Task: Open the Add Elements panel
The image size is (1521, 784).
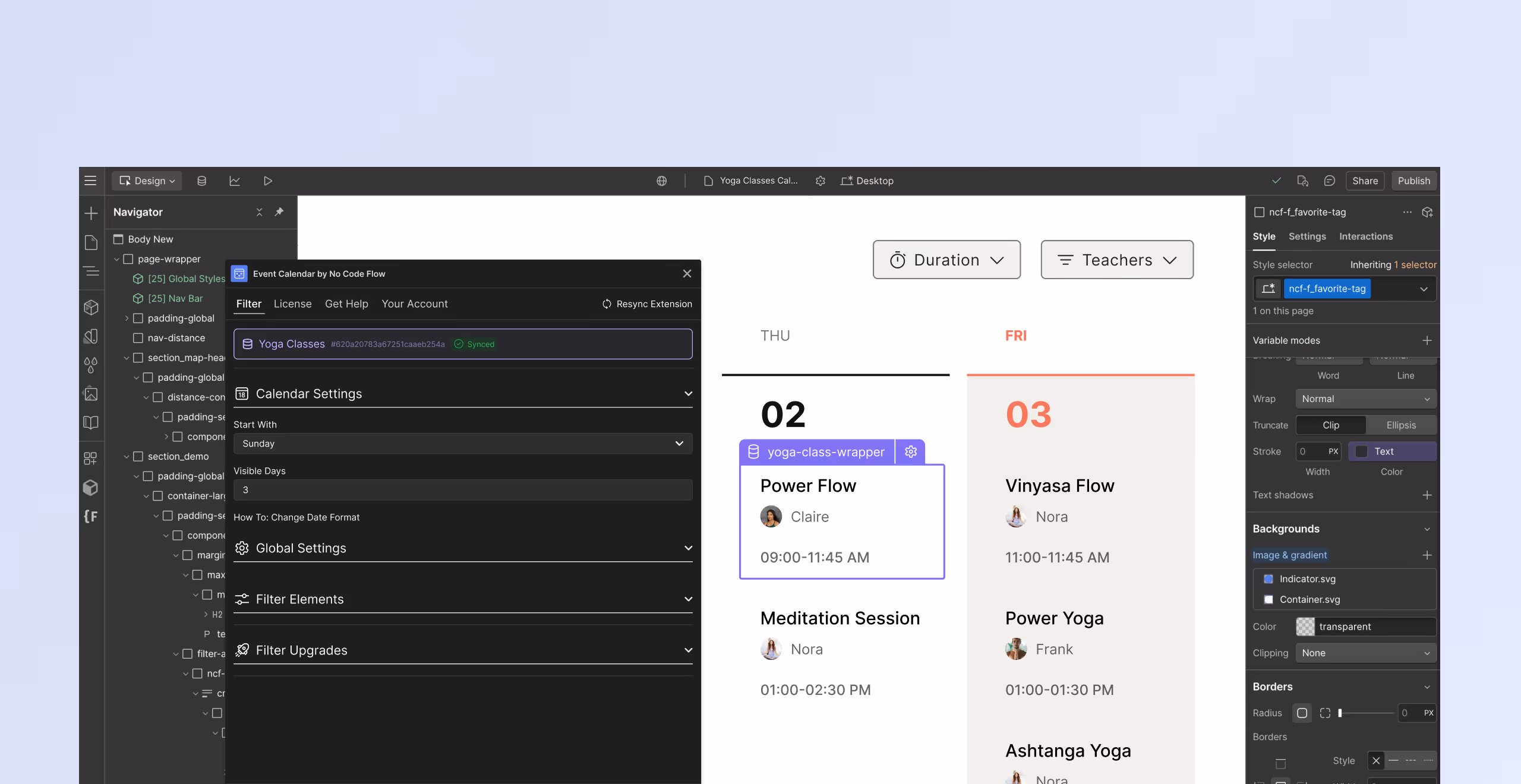Action: click(x=91, y=213)
